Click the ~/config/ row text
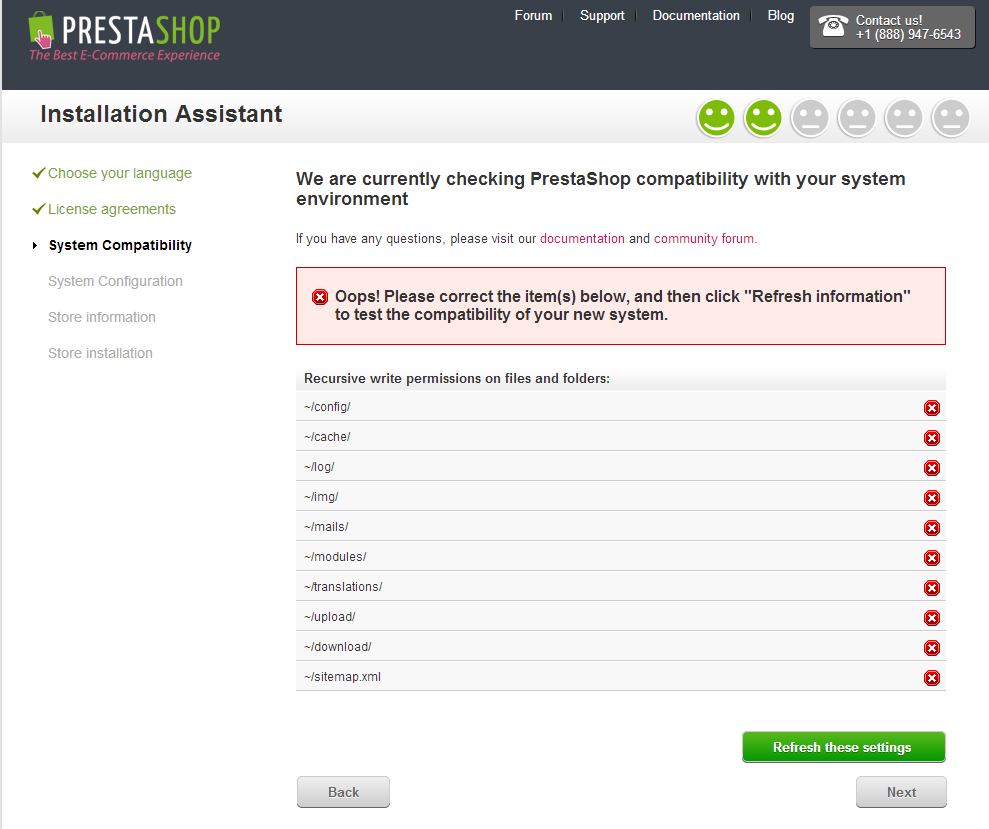The height and width of the screenshot is (829, 989). pyautogui.click(x=327, y=407)
